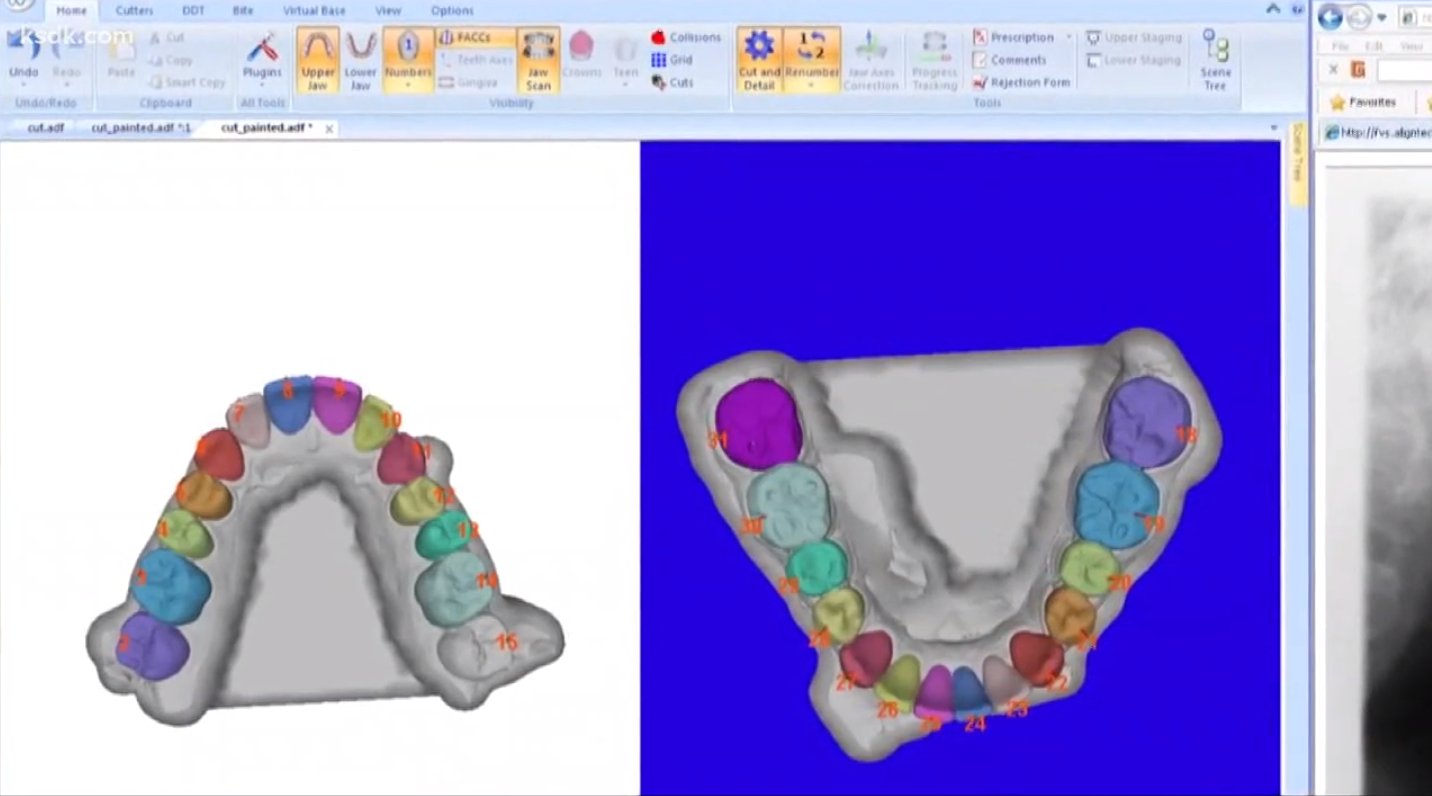Select violet tooth 18 in lower jaw
Image resolution: width=1432 pixels, height=796 pixels.
tap(1148, 421)
